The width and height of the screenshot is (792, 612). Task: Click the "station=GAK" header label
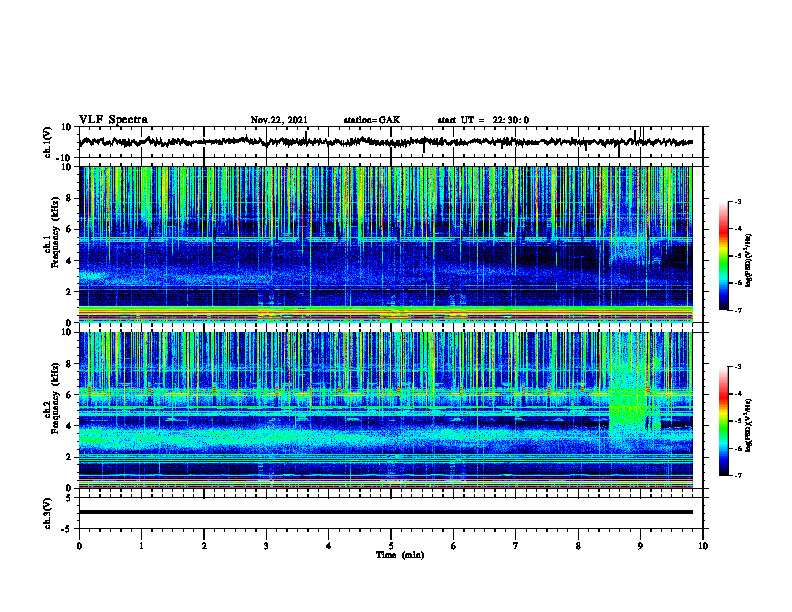(372, 120)
